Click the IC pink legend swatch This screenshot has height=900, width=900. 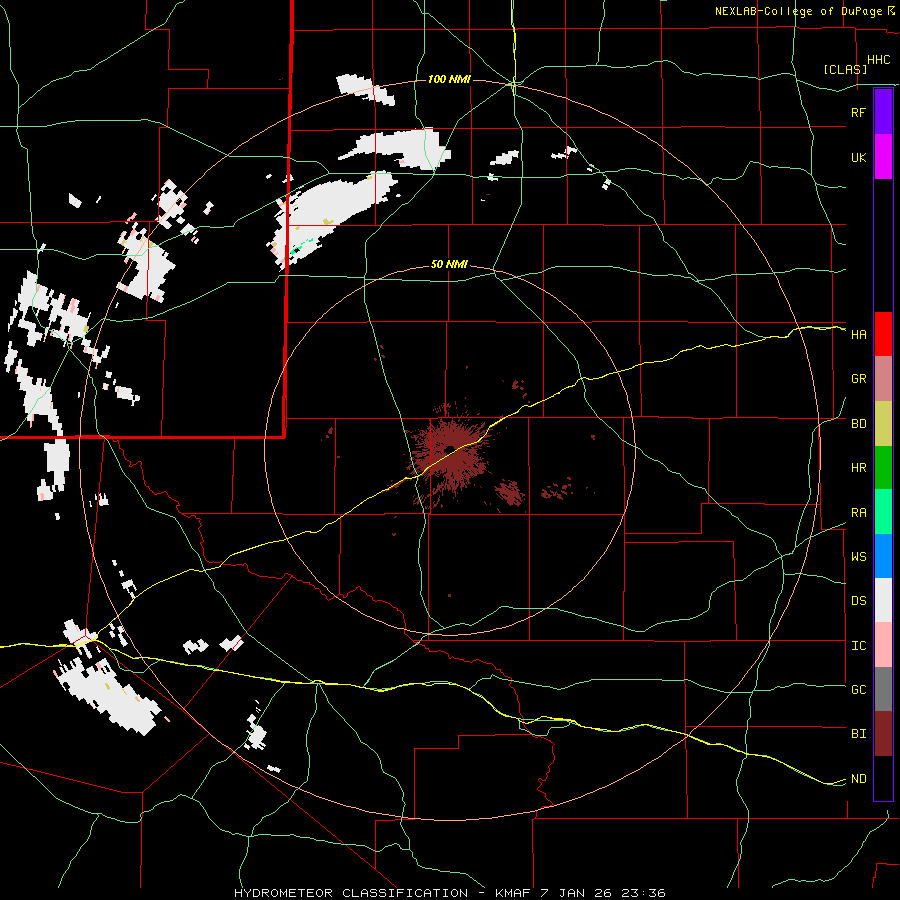(883, 645)
